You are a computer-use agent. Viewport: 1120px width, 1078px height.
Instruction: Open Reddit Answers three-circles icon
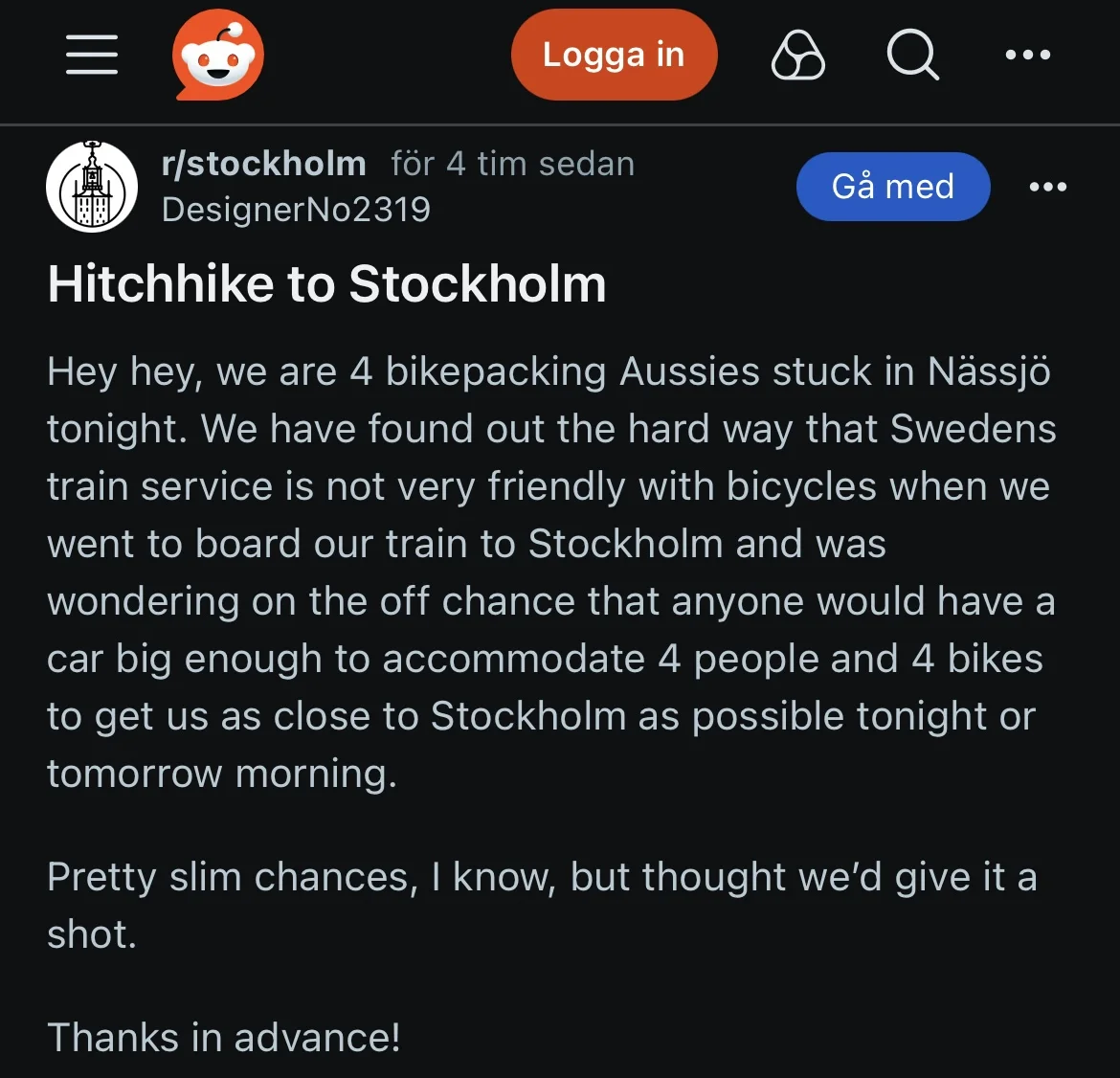(x=797, y=55)
